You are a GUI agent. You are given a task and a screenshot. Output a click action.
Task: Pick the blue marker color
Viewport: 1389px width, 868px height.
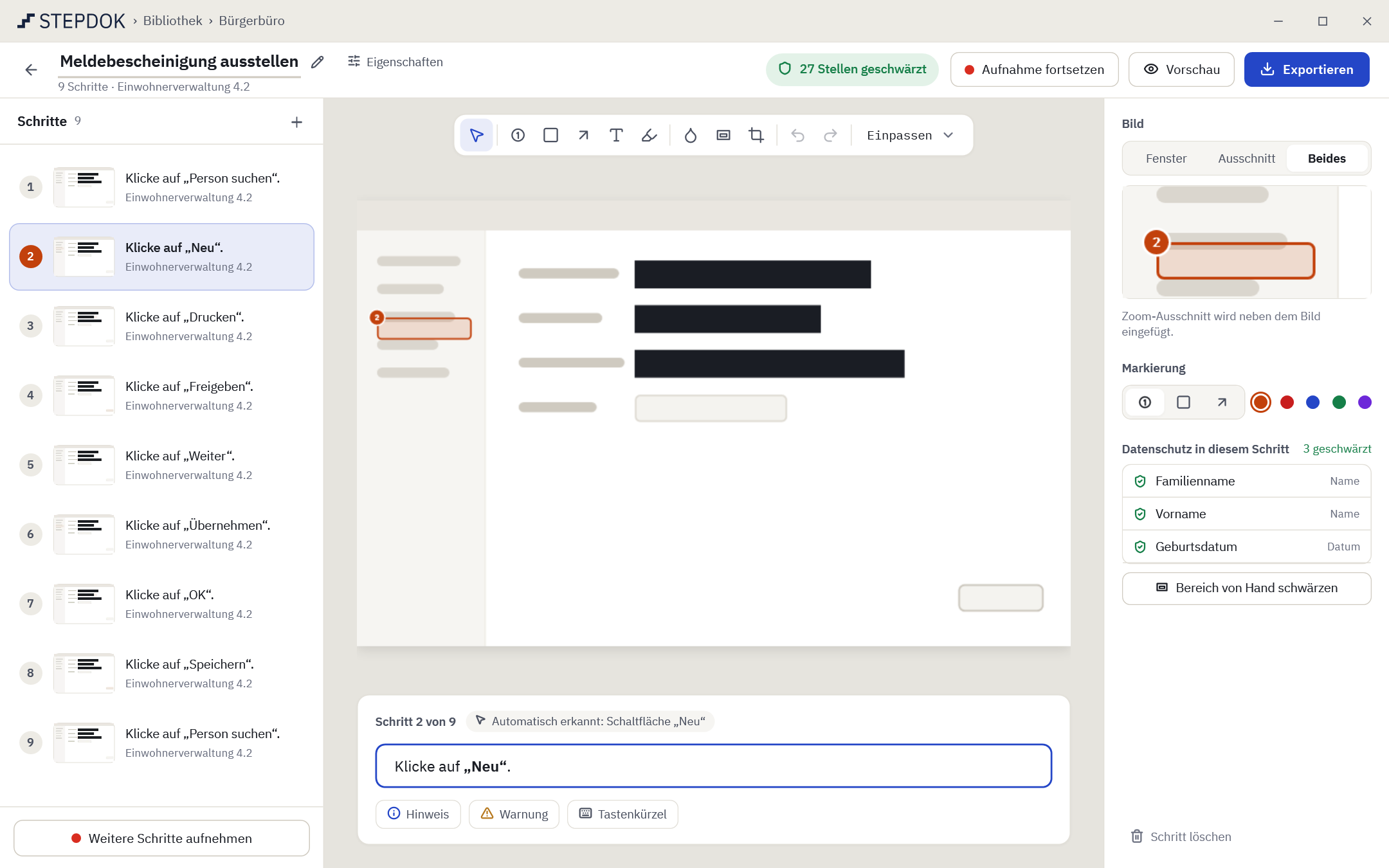(x=1313, y=402)
